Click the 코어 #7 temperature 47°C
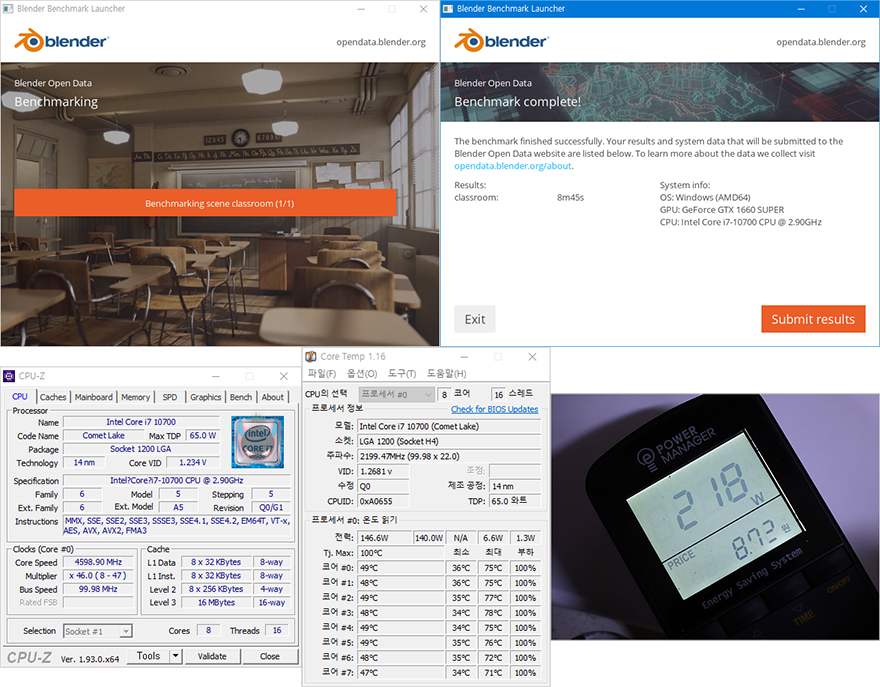Viewport: 880px width, 687px height. 401,672
